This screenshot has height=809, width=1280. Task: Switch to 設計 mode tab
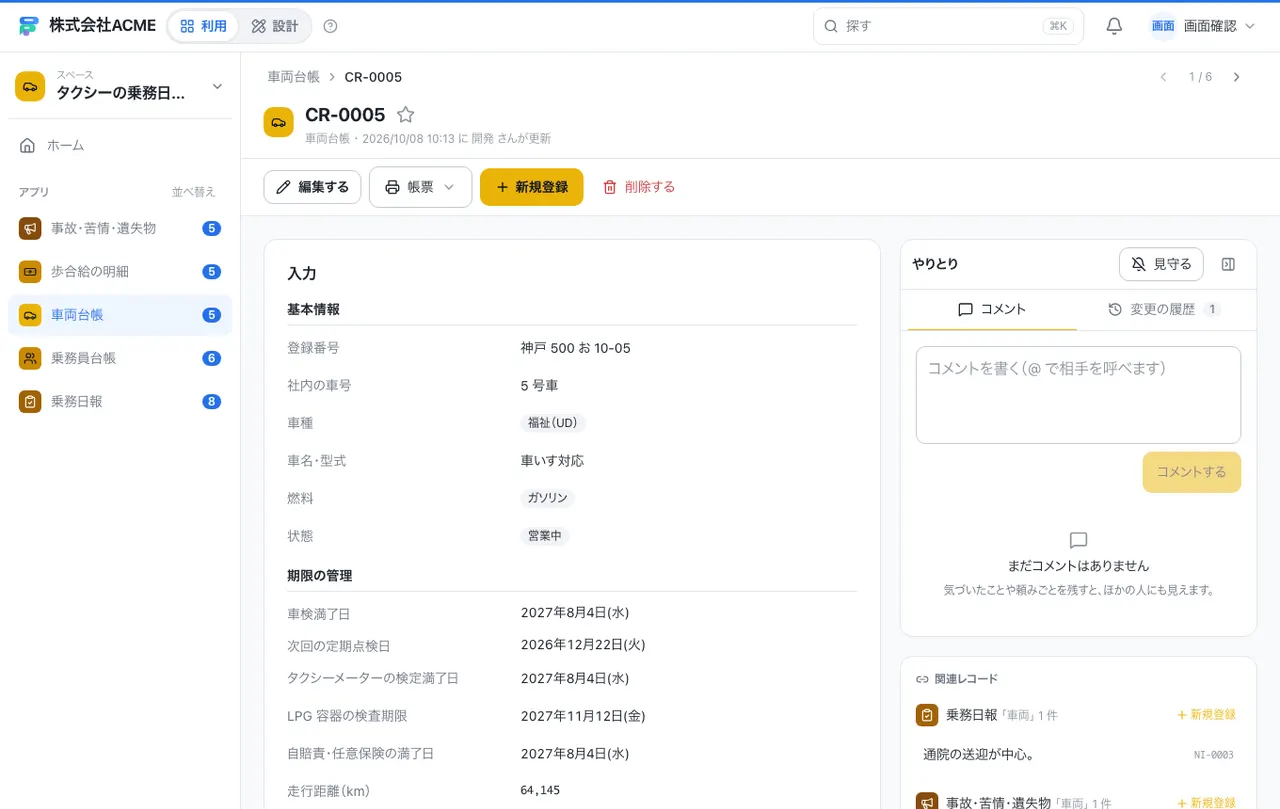[x=275, y=26]
